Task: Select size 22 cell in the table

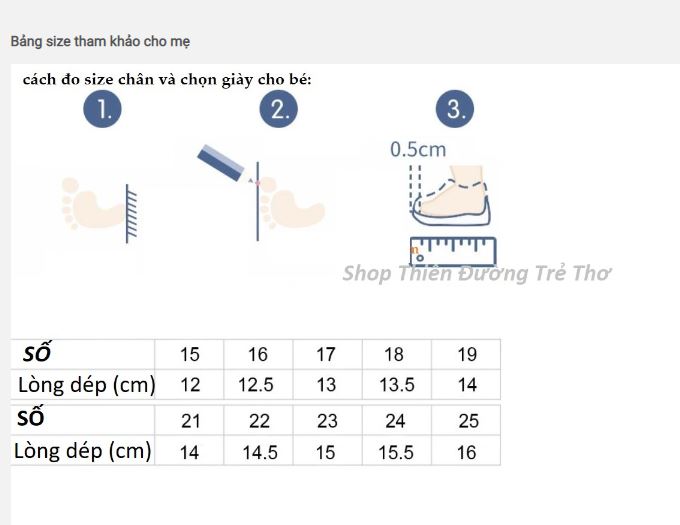Action: click(x=259, y=421)
